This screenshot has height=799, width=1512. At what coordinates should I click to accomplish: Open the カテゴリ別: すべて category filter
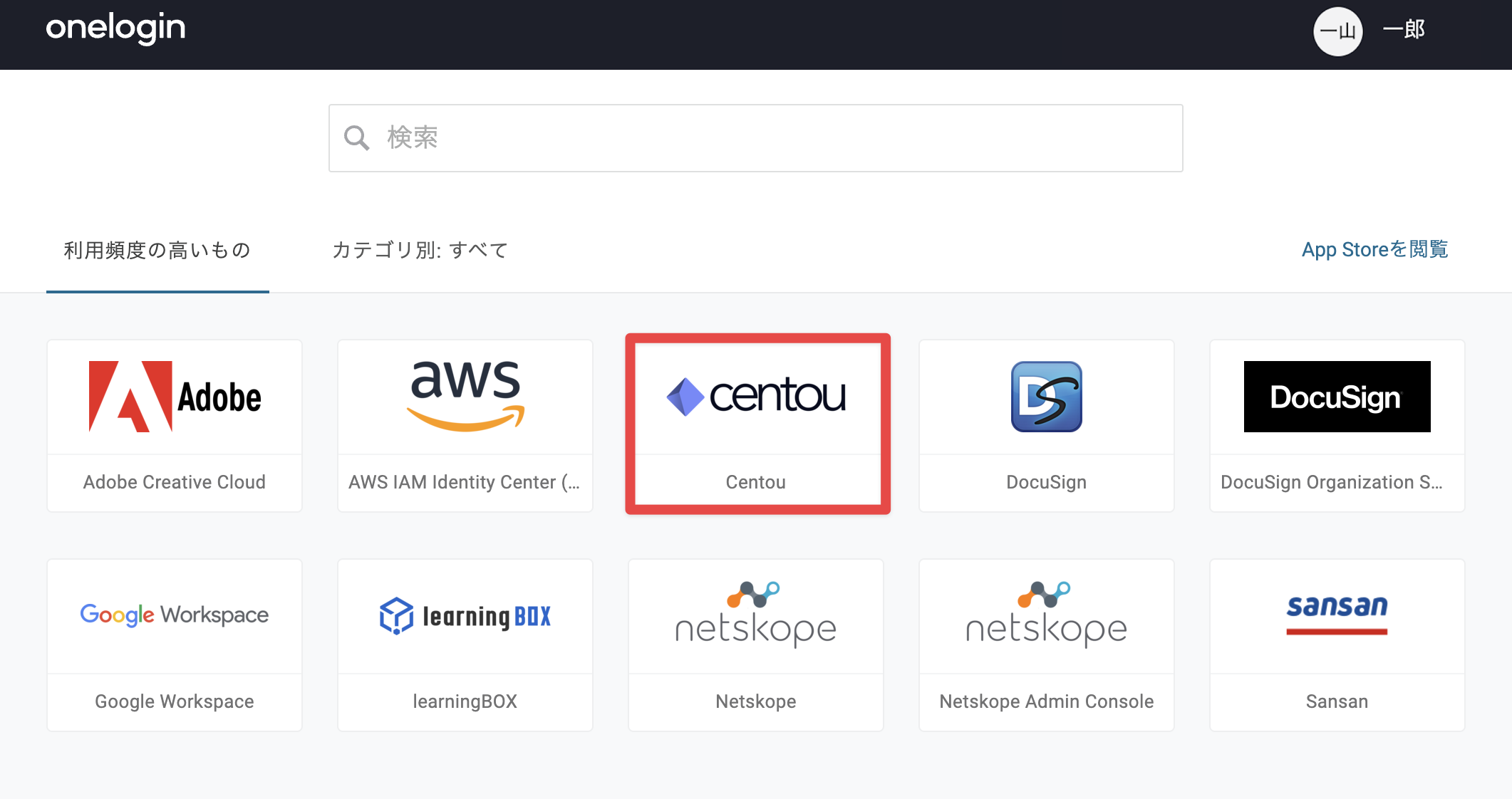tap(420, 250)
